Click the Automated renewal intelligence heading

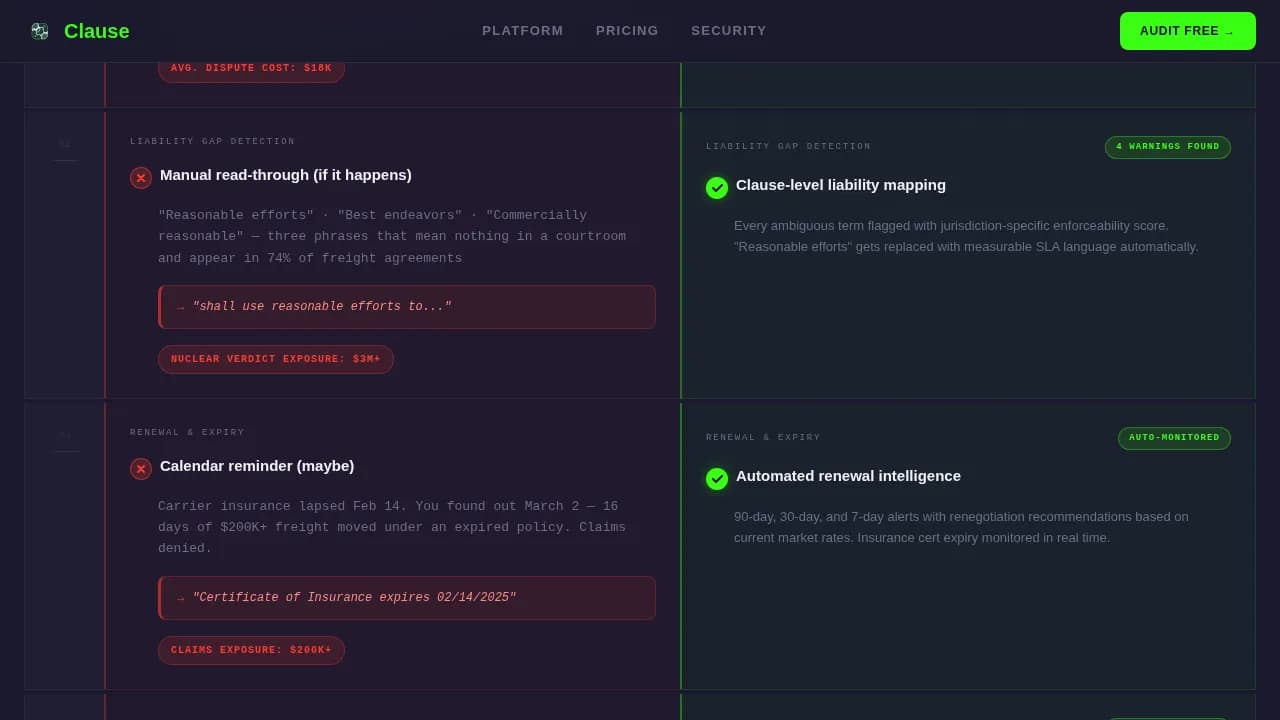coord(848,476)
